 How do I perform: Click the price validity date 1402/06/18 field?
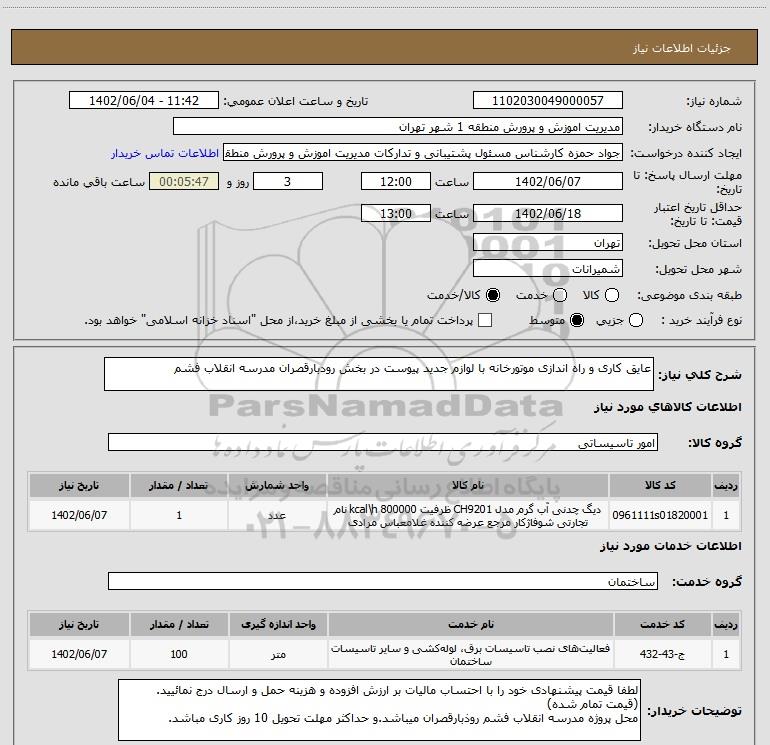point(548,213)
